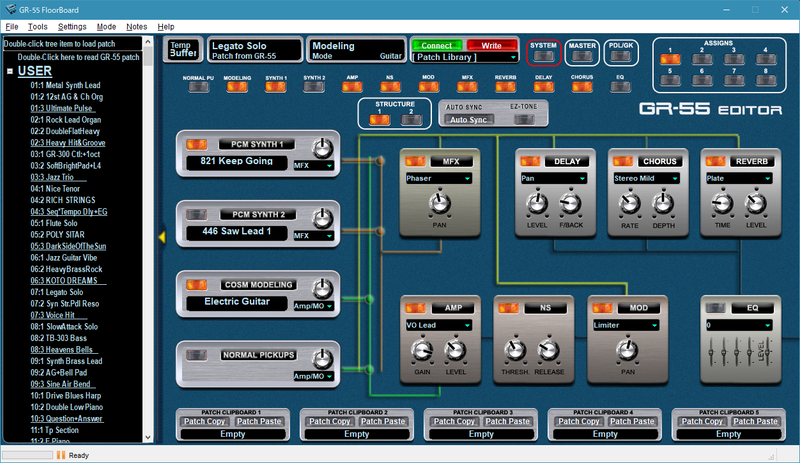Open the MASTER settings button

pos(582,56)
